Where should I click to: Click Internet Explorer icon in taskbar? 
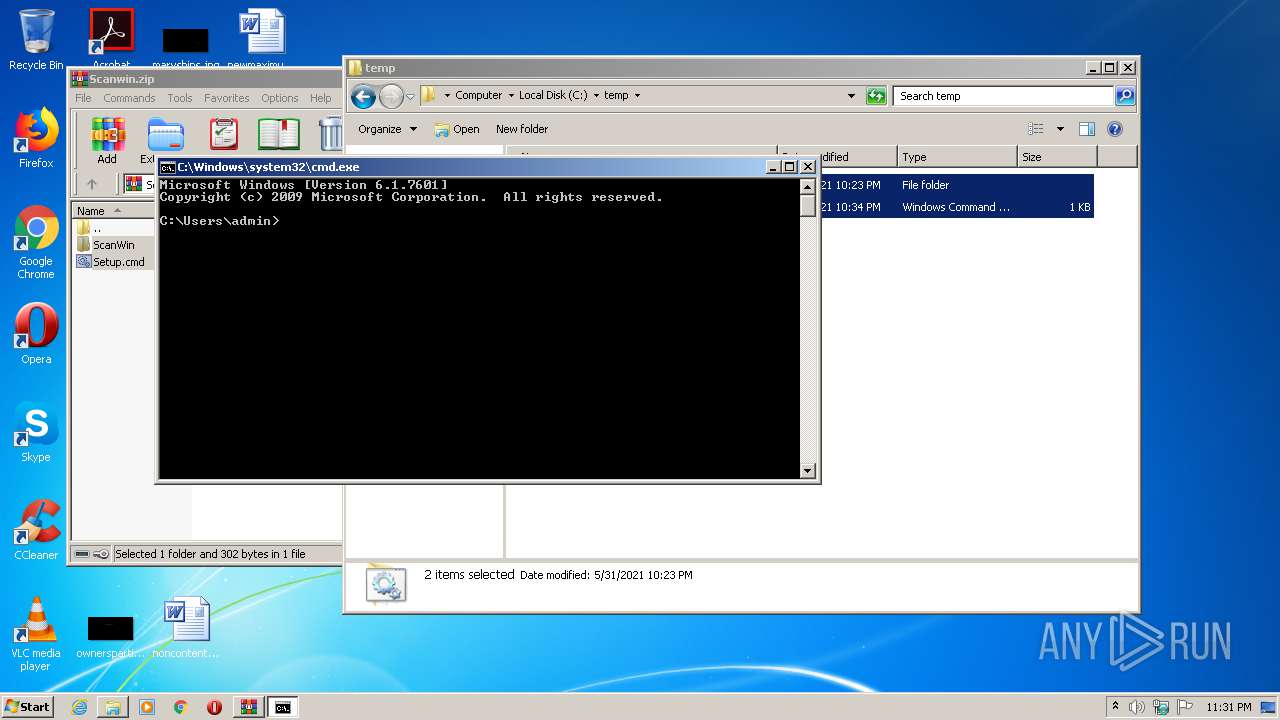tap(79, 707)
